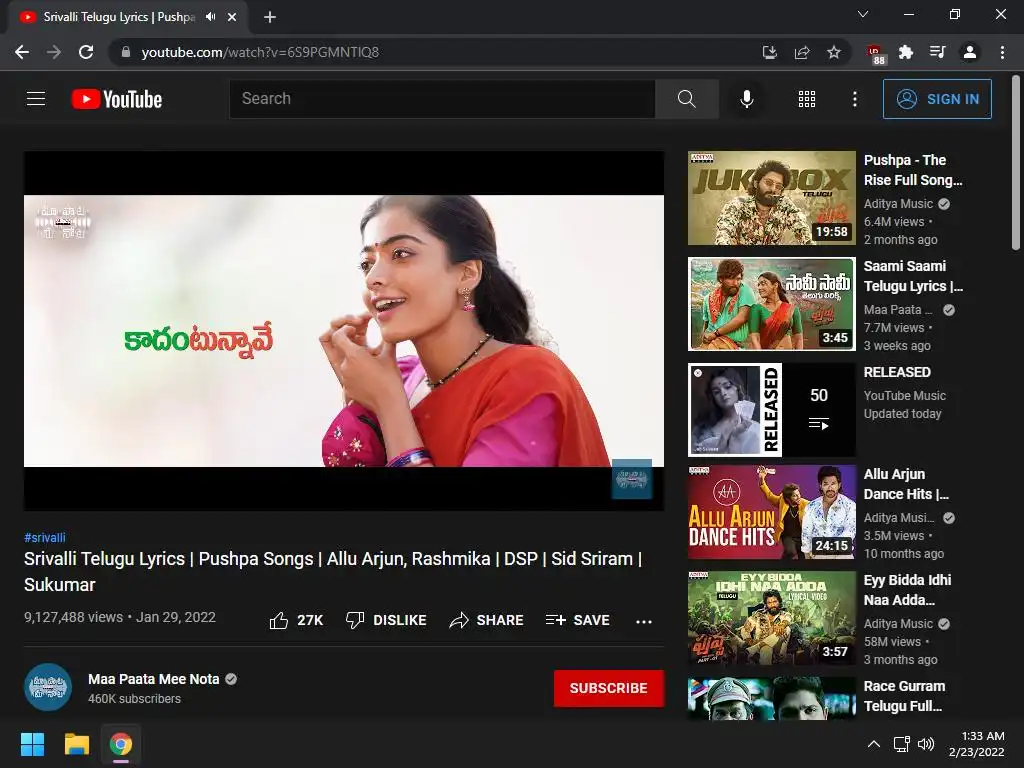Screen dimensions: 1024x768
Task: Open the Maa Paata Mee Nota channel name
Action: click(x=153, y=679)
